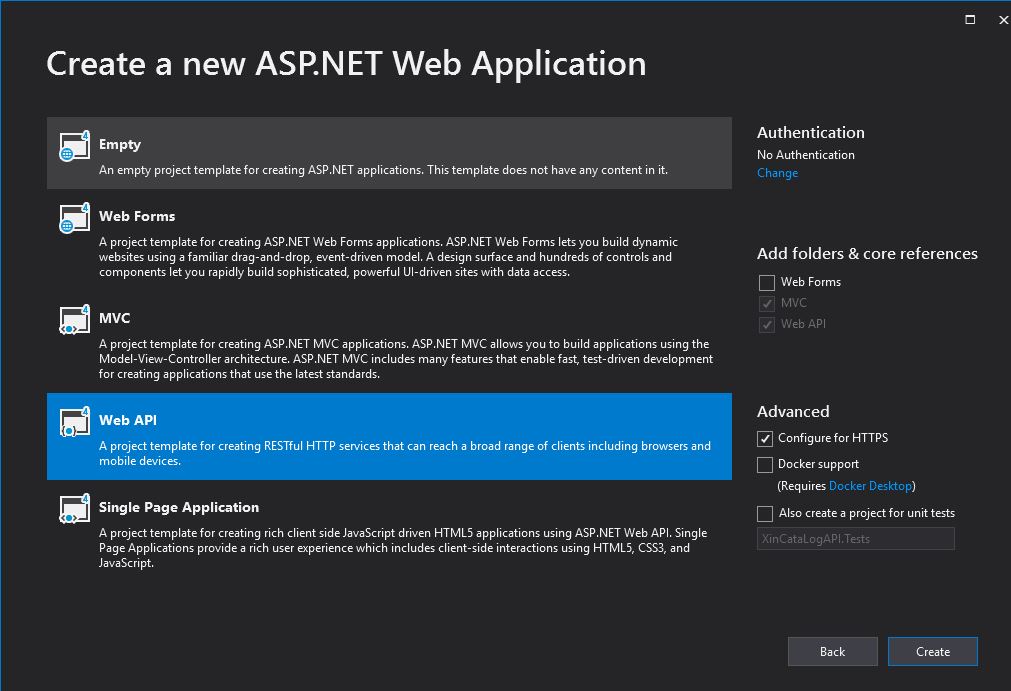Uncheck Configure for HTTPS
This screenshot has height=691, width=1011.
point(765,438)
